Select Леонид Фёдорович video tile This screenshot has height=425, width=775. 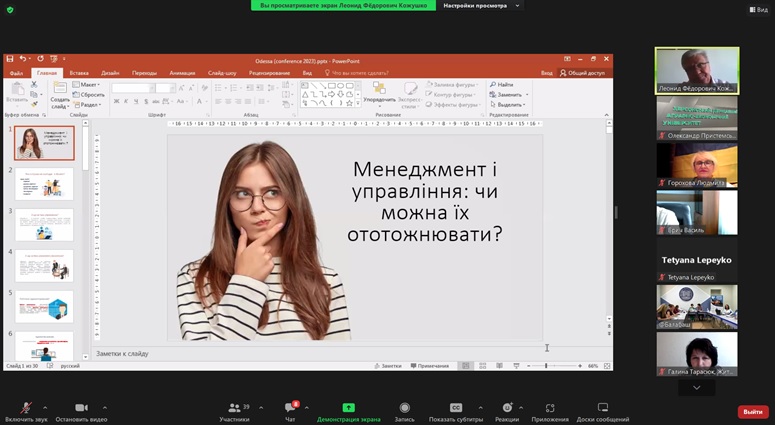pyautogui.click(x=697, y=71)
